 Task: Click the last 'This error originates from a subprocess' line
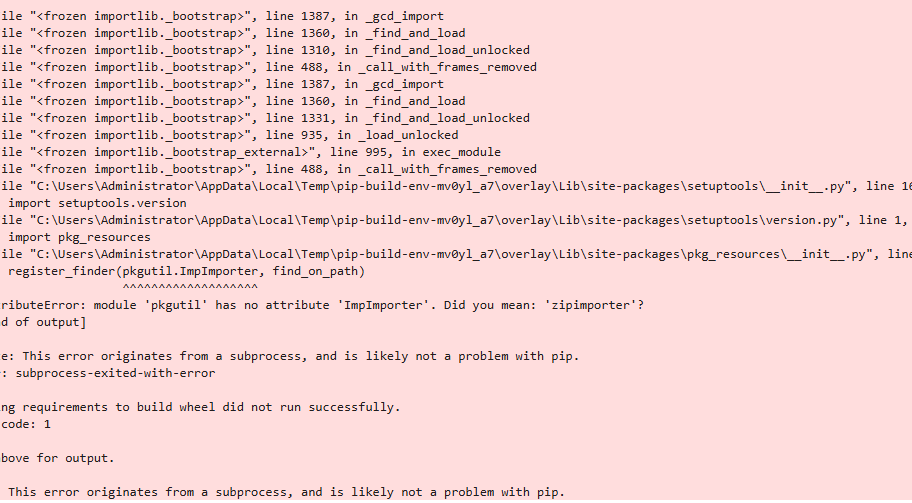click(x=286, y=492)
